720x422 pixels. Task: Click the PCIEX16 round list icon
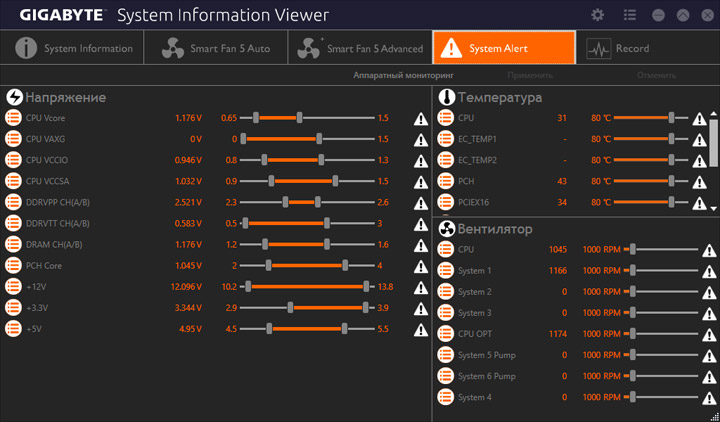(x=445, y=202)
